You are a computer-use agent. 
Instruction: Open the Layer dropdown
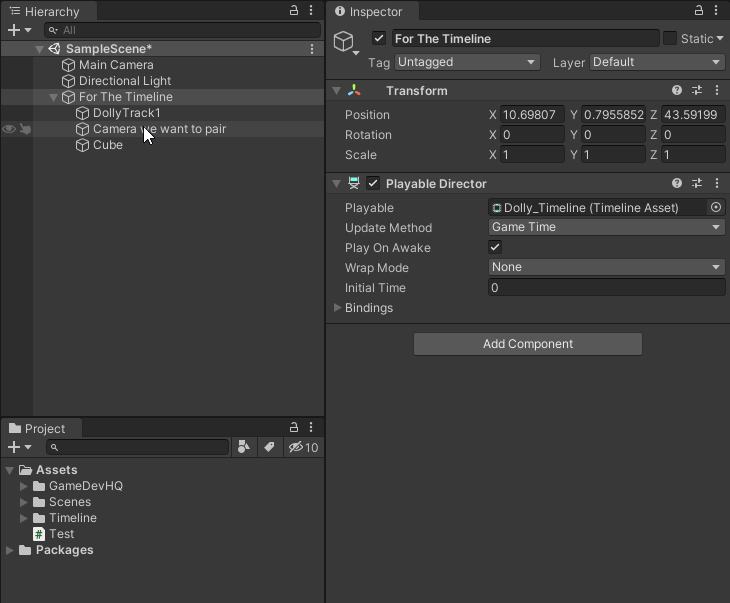[x=657, y=62]
